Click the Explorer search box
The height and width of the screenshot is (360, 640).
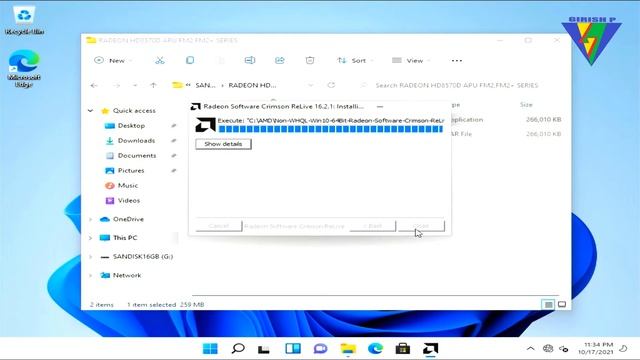[x=456, y=85]
